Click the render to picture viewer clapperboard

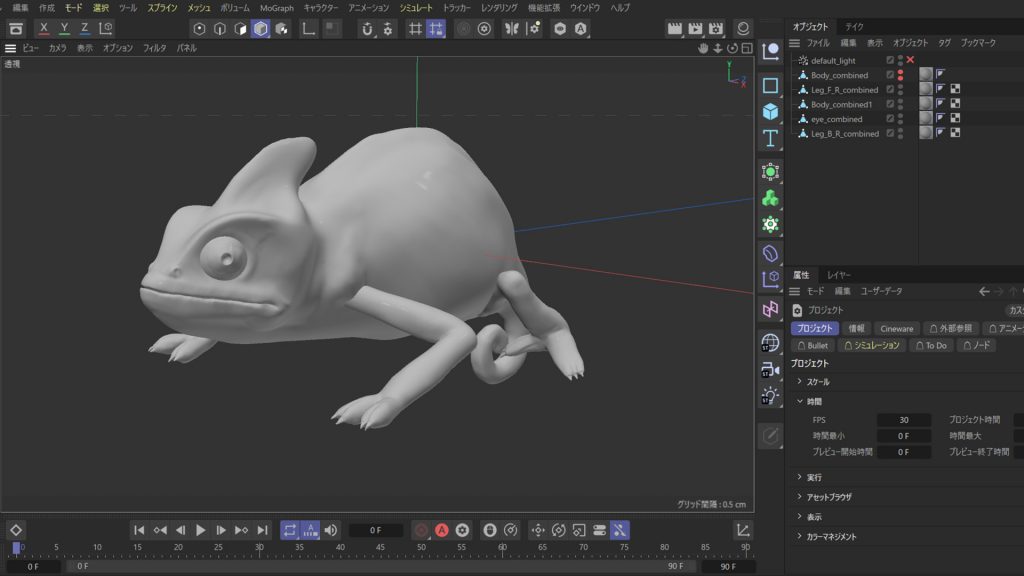(x=696, y=29)
